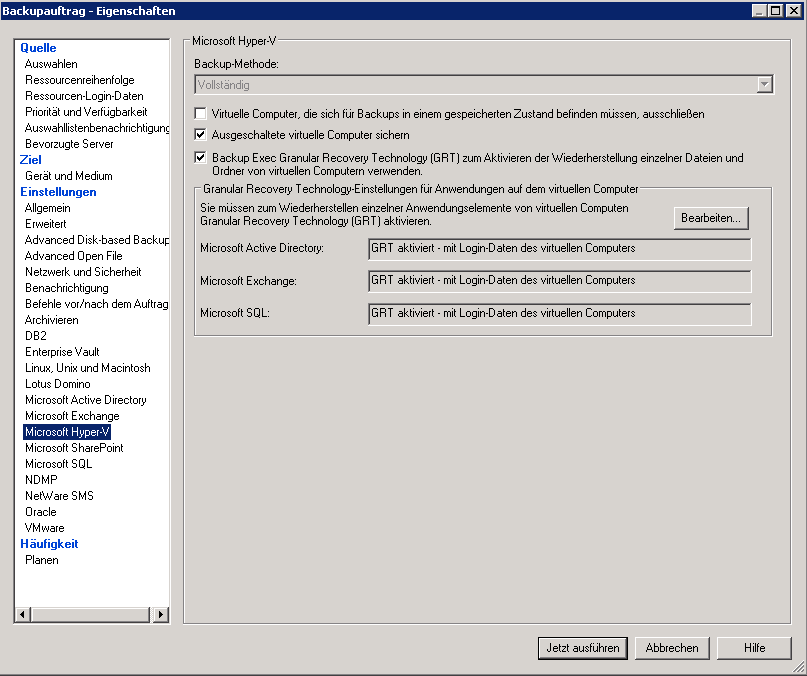Open Microsoft SharePoint settings
Screen dimensions: 807x676
click(x=74, y=448)
